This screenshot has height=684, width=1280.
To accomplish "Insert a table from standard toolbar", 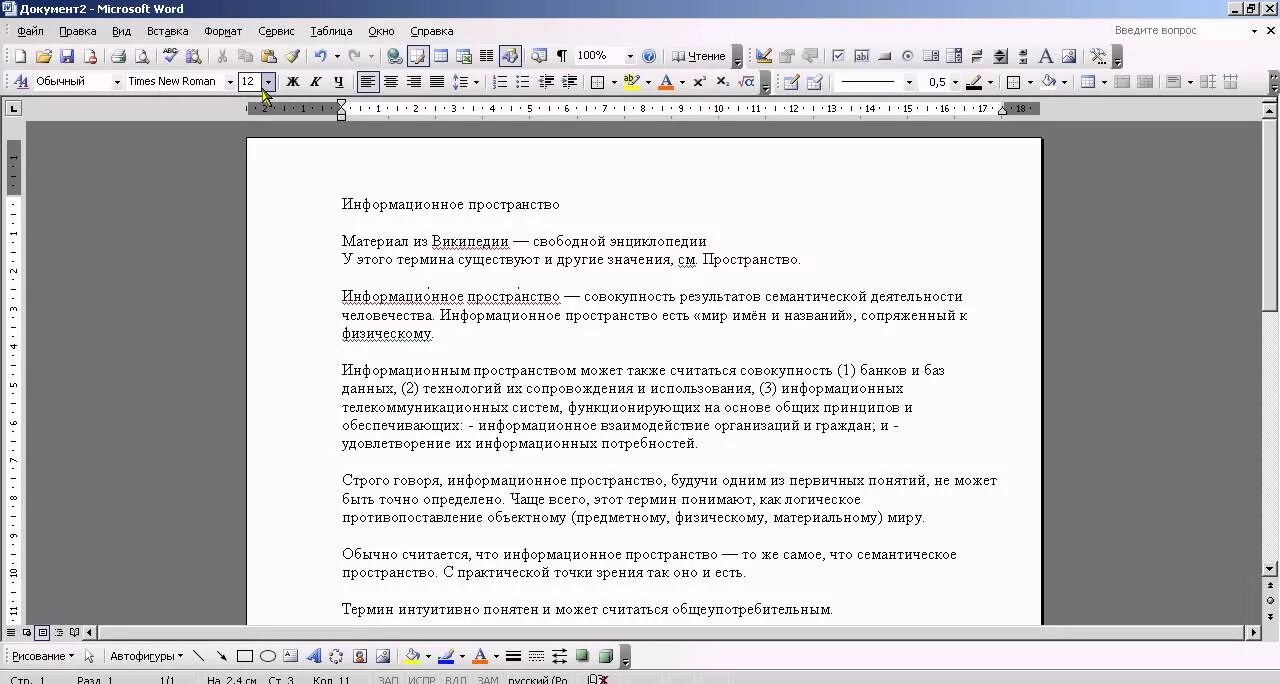I will pyautogui.click(x=441, y=56).
